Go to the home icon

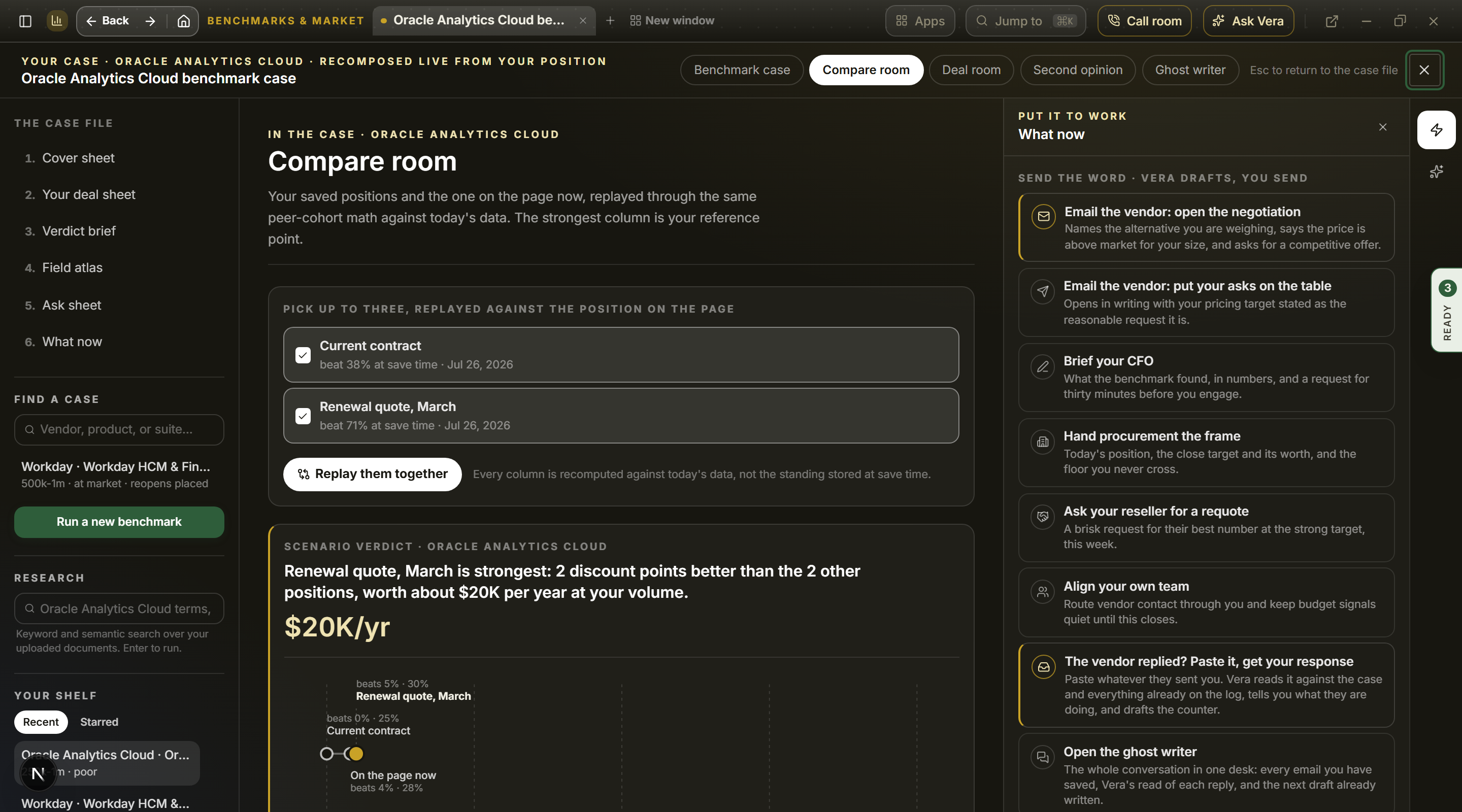tap(183, 21)
